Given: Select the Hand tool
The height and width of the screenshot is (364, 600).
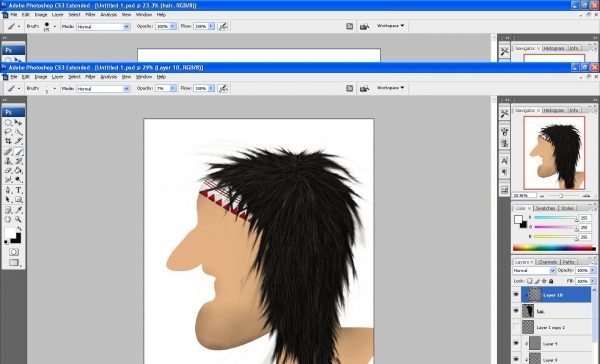Looking at the screenshot, I should coord(8,219).
